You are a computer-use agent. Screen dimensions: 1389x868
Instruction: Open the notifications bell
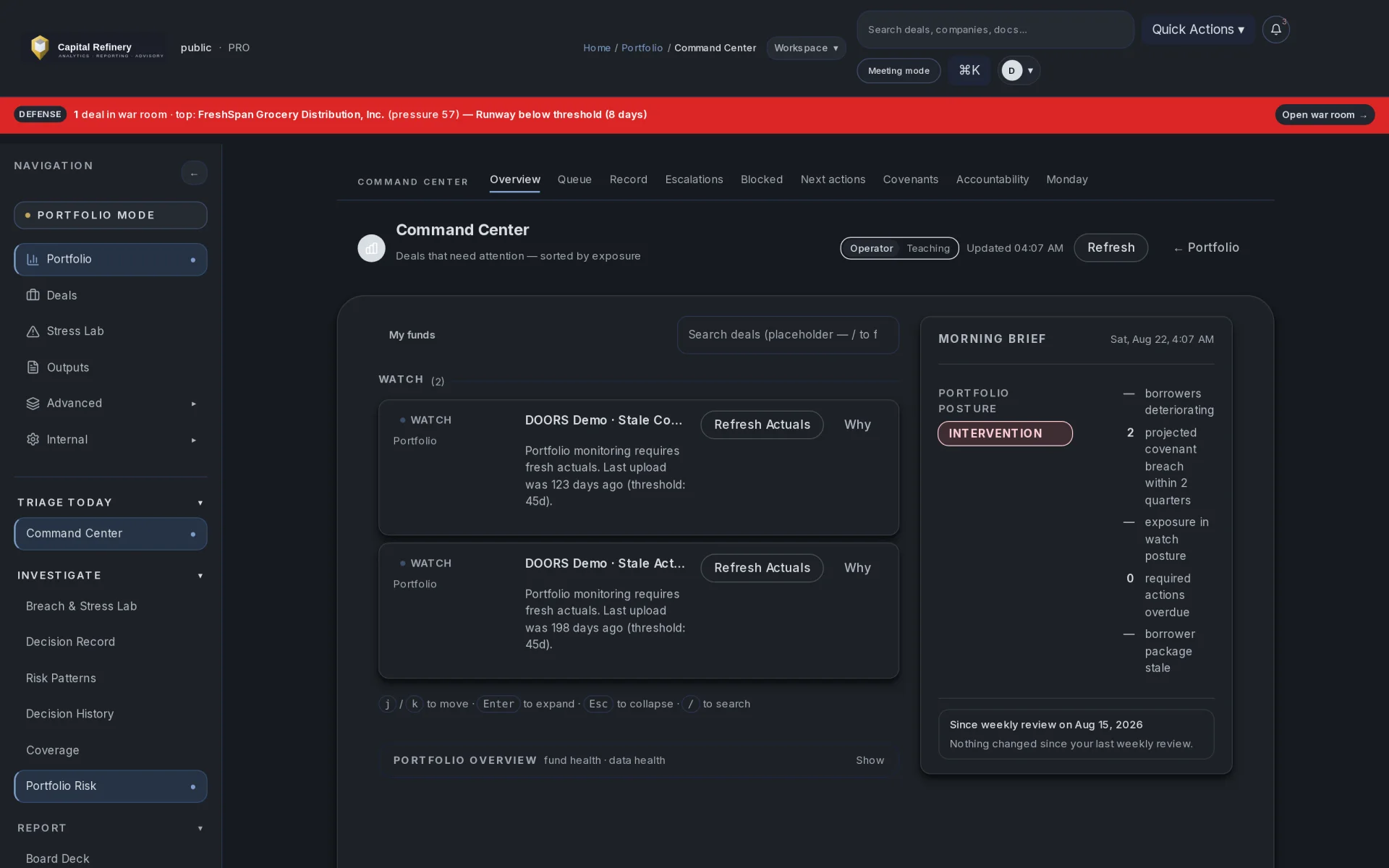[x=1275, y=30]
